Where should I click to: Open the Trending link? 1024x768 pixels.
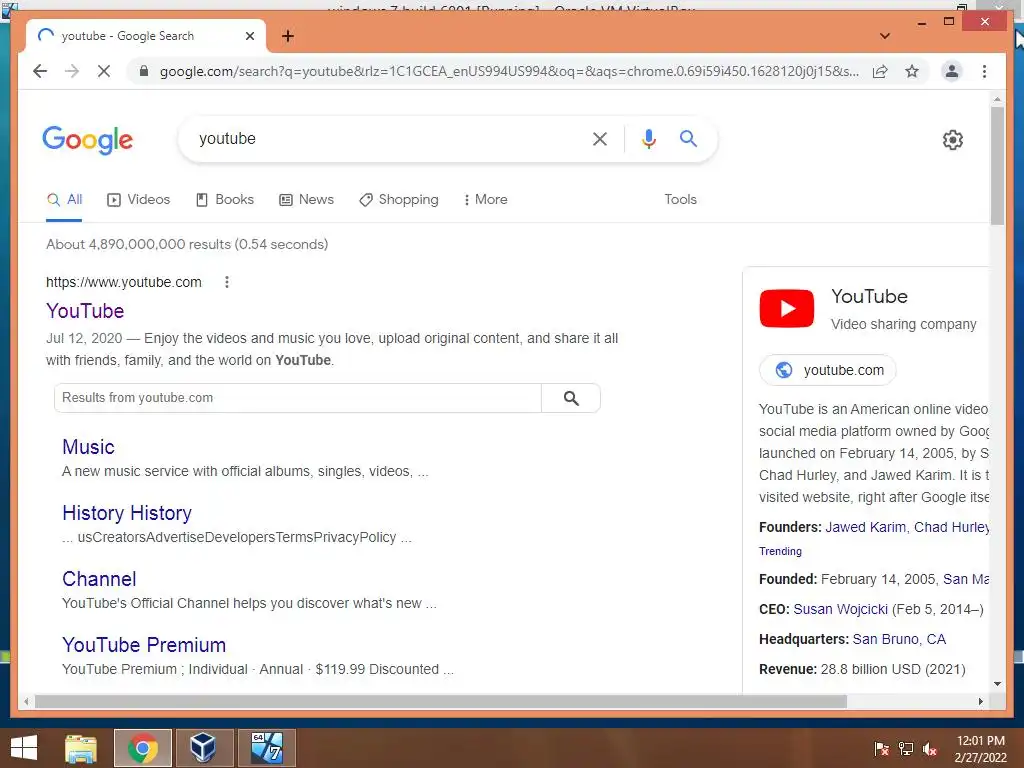tap(780, 551)
